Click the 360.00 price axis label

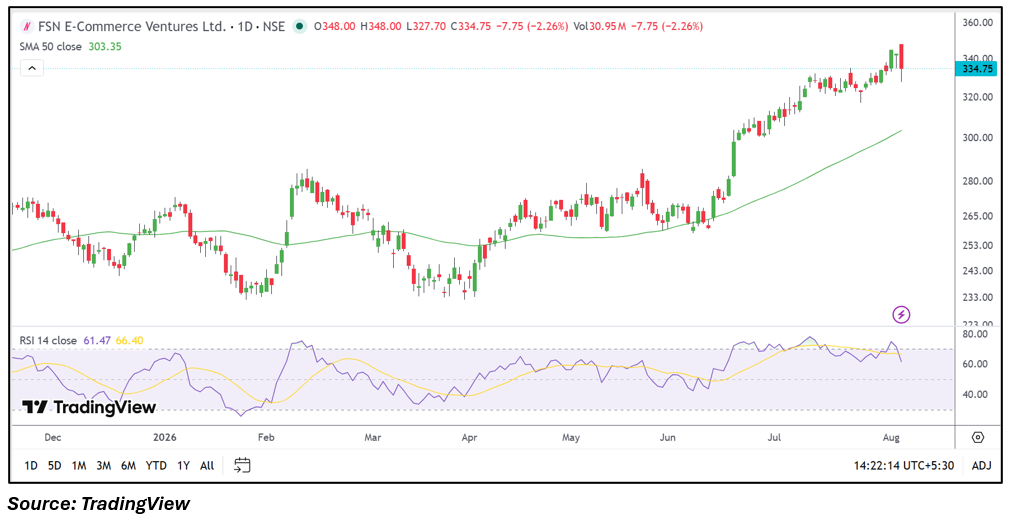(978, 23)
